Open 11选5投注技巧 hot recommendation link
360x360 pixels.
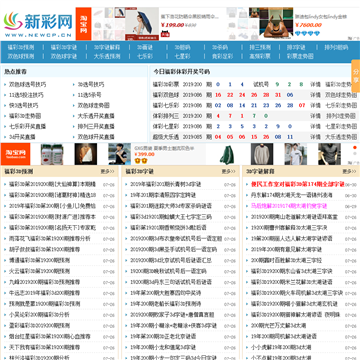[x=26, y=95]
